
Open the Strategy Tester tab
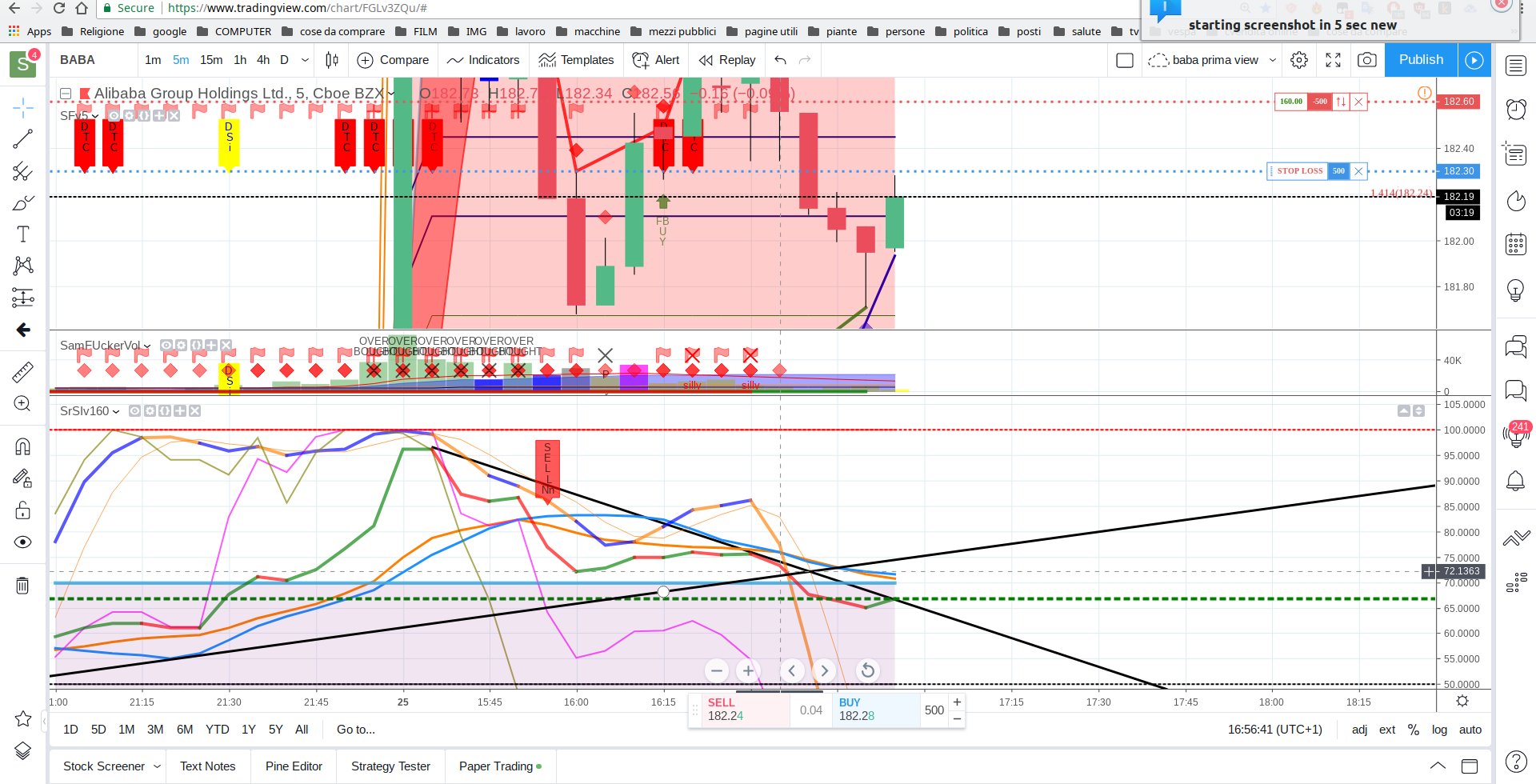click(x=390, y=766)
